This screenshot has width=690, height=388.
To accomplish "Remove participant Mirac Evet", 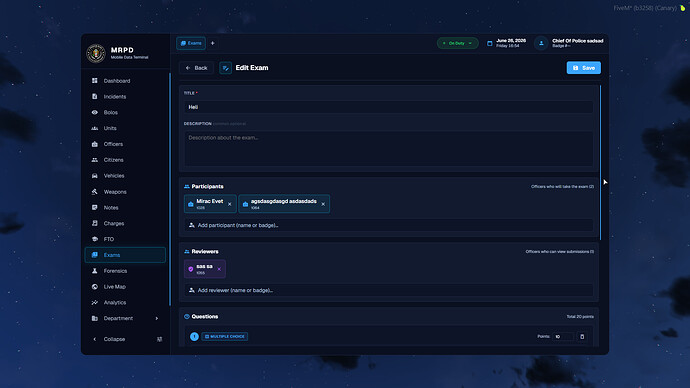I will 229,204.
